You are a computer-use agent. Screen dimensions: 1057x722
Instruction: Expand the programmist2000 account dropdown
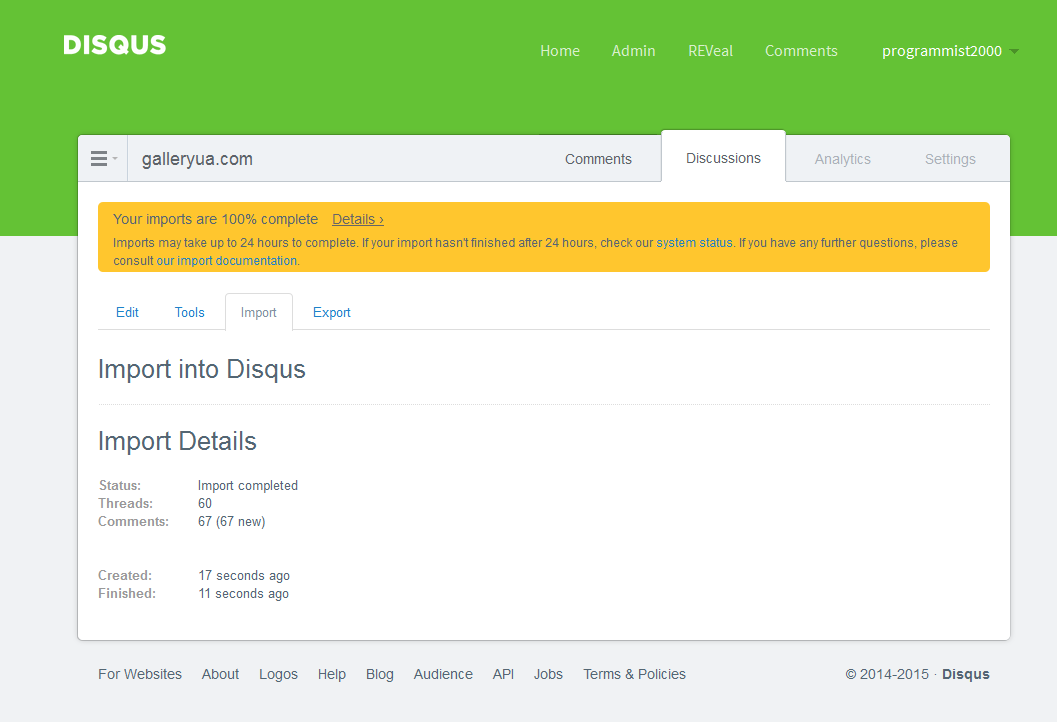(x=950, y=51)
